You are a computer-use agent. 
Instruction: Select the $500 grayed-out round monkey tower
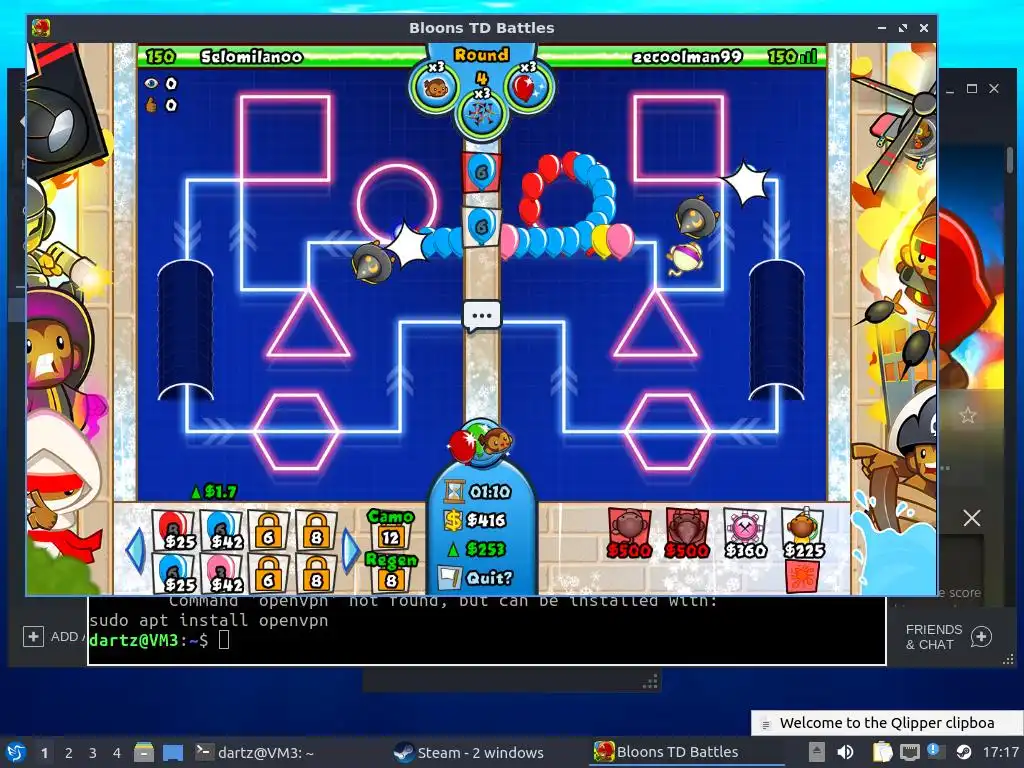click(628, 534)
